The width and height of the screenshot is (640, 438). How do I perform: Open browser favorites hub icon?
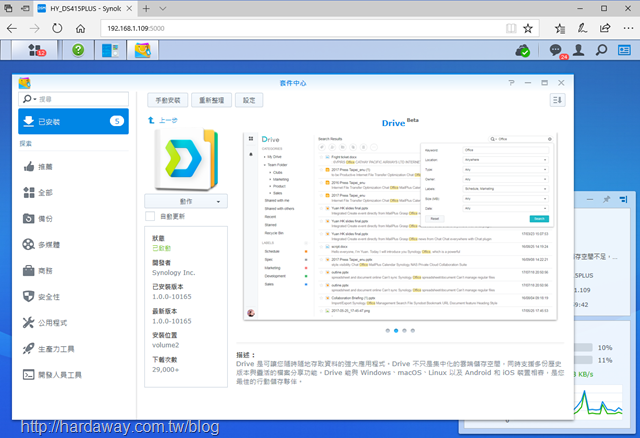pos(560,28)
